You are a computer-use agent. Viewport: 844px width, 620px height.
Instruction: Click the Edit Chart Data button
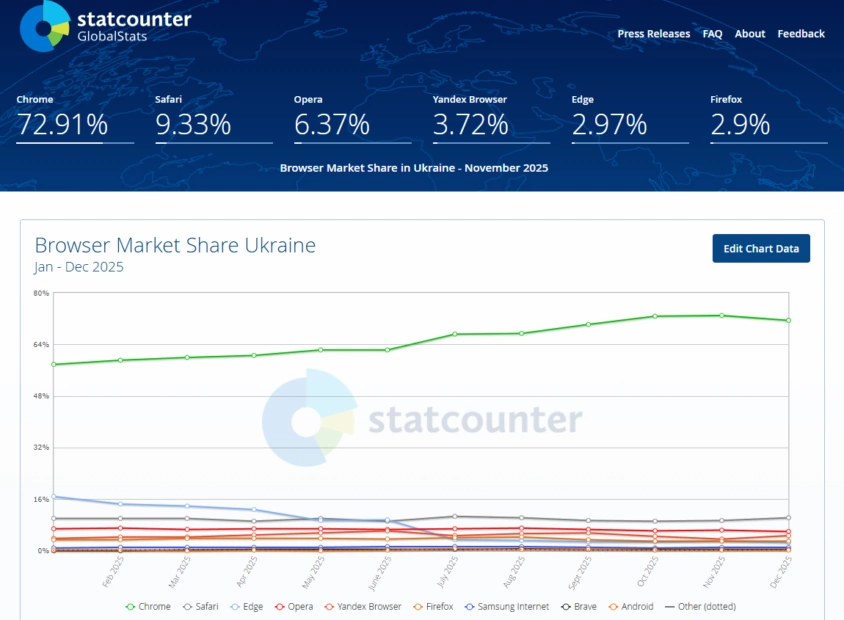click(761, 249)
